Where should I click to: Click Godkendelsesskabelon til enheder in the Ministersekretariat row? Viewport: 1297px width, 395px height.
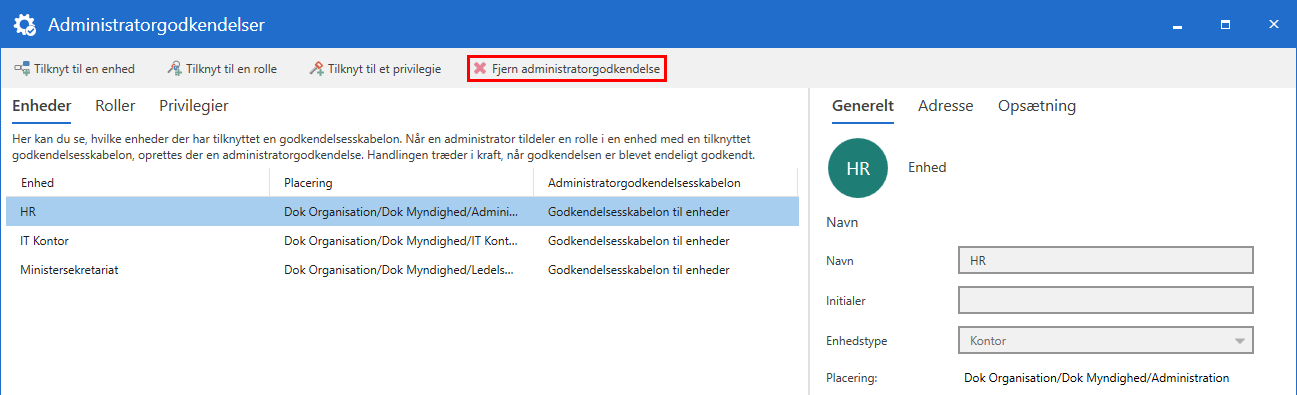coord(638,270)
